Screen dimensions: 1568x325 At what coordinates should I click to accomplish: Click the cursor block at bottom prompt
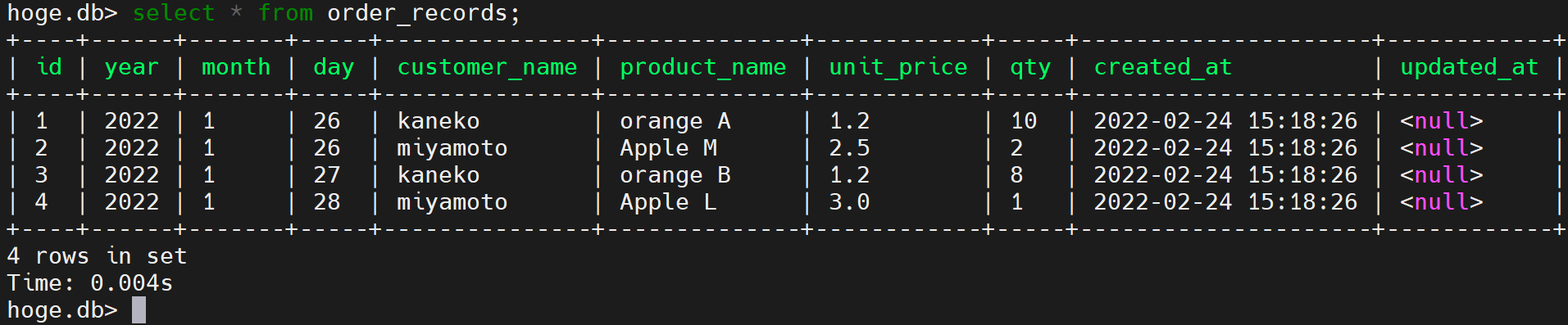click(x=139, y=310)
